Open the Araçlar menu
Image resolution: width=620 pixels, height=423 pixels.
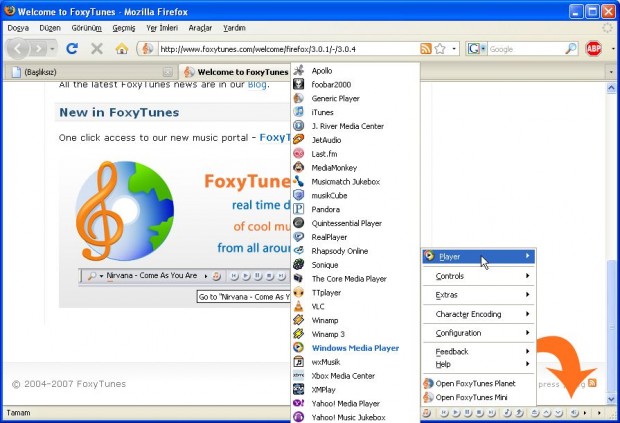(x=200, y=28)
